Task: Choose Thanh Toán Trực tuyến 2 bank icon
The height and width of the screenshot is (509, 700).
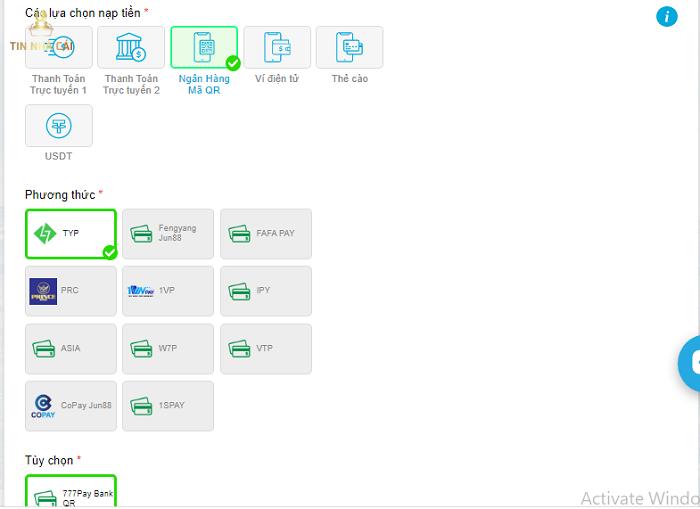Action: point(131,47)
